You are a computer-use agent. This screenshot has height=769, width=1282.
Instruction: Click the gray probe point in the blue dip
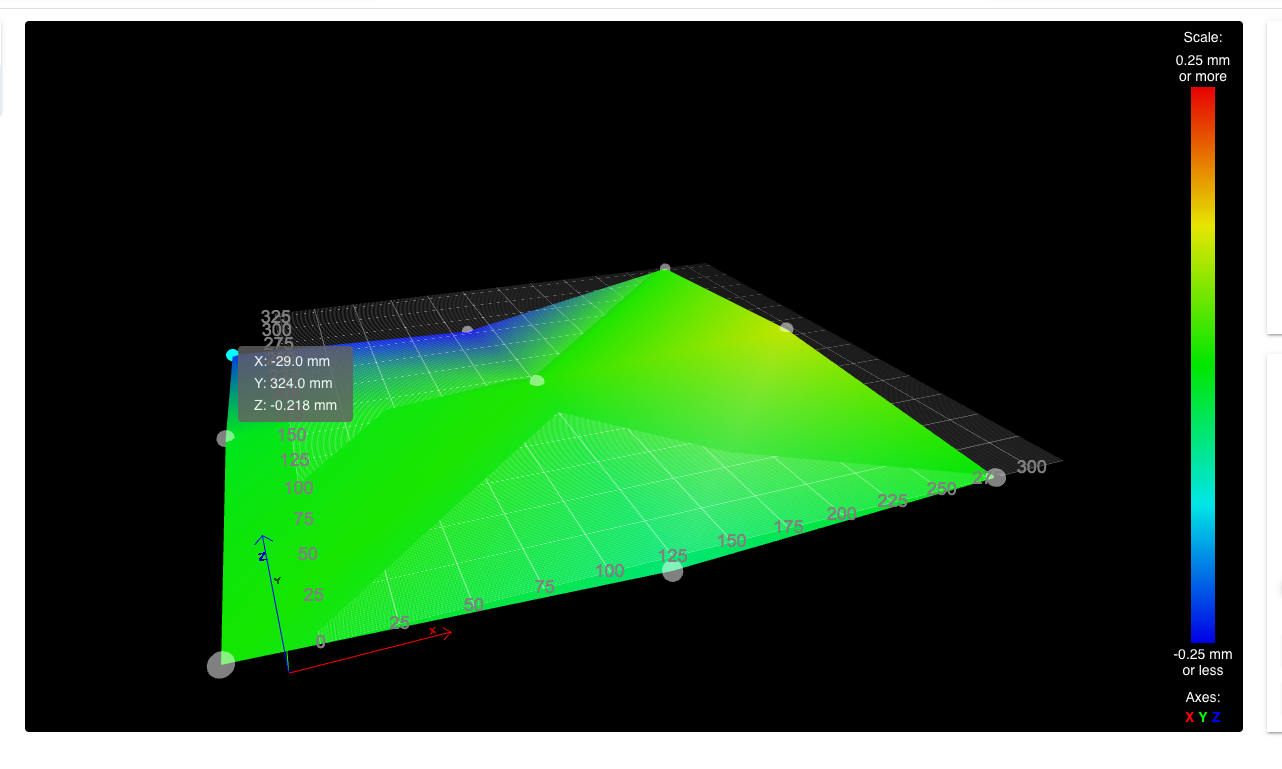467,330
